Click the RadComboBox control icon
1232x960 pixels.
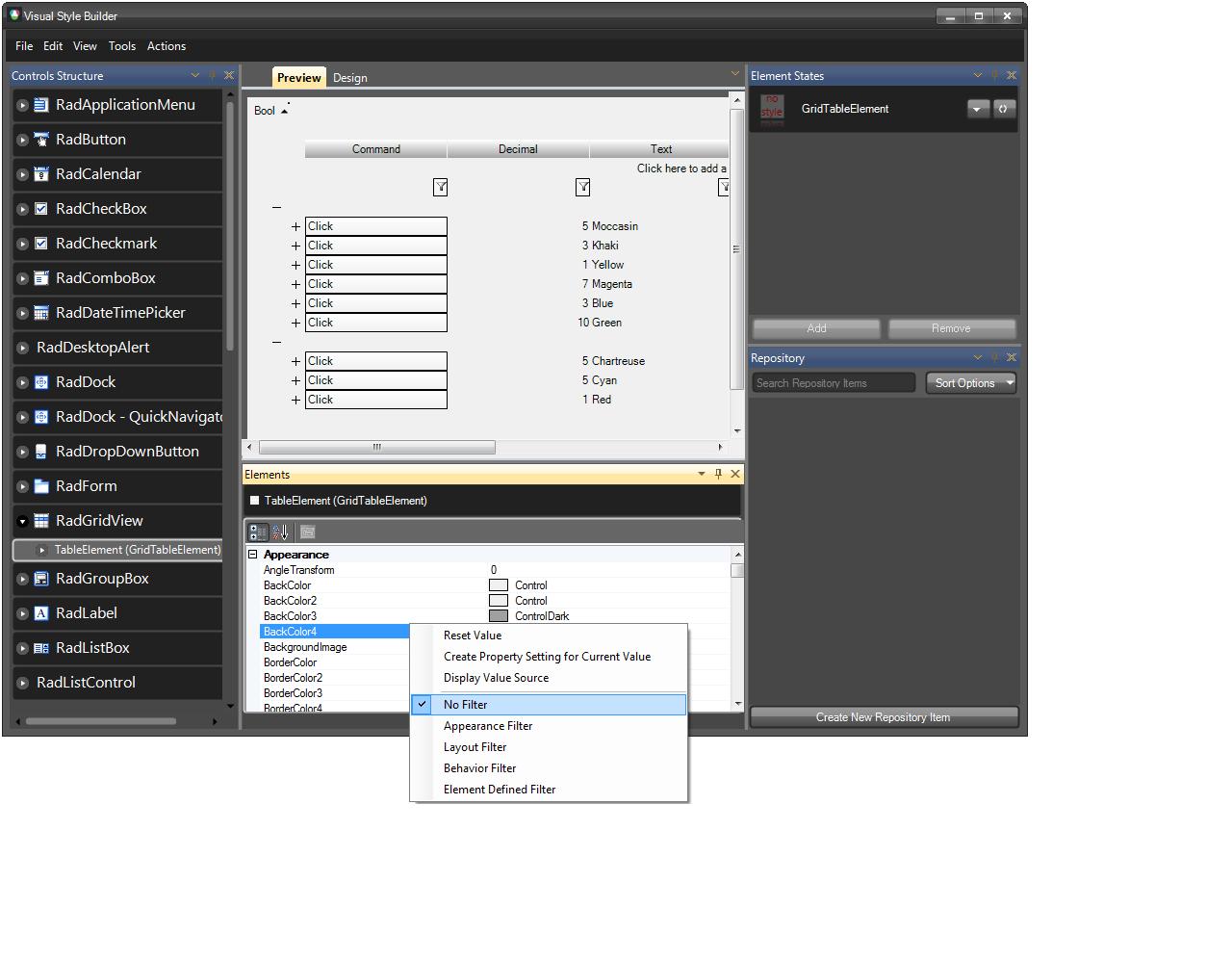[x=41, y=278]
